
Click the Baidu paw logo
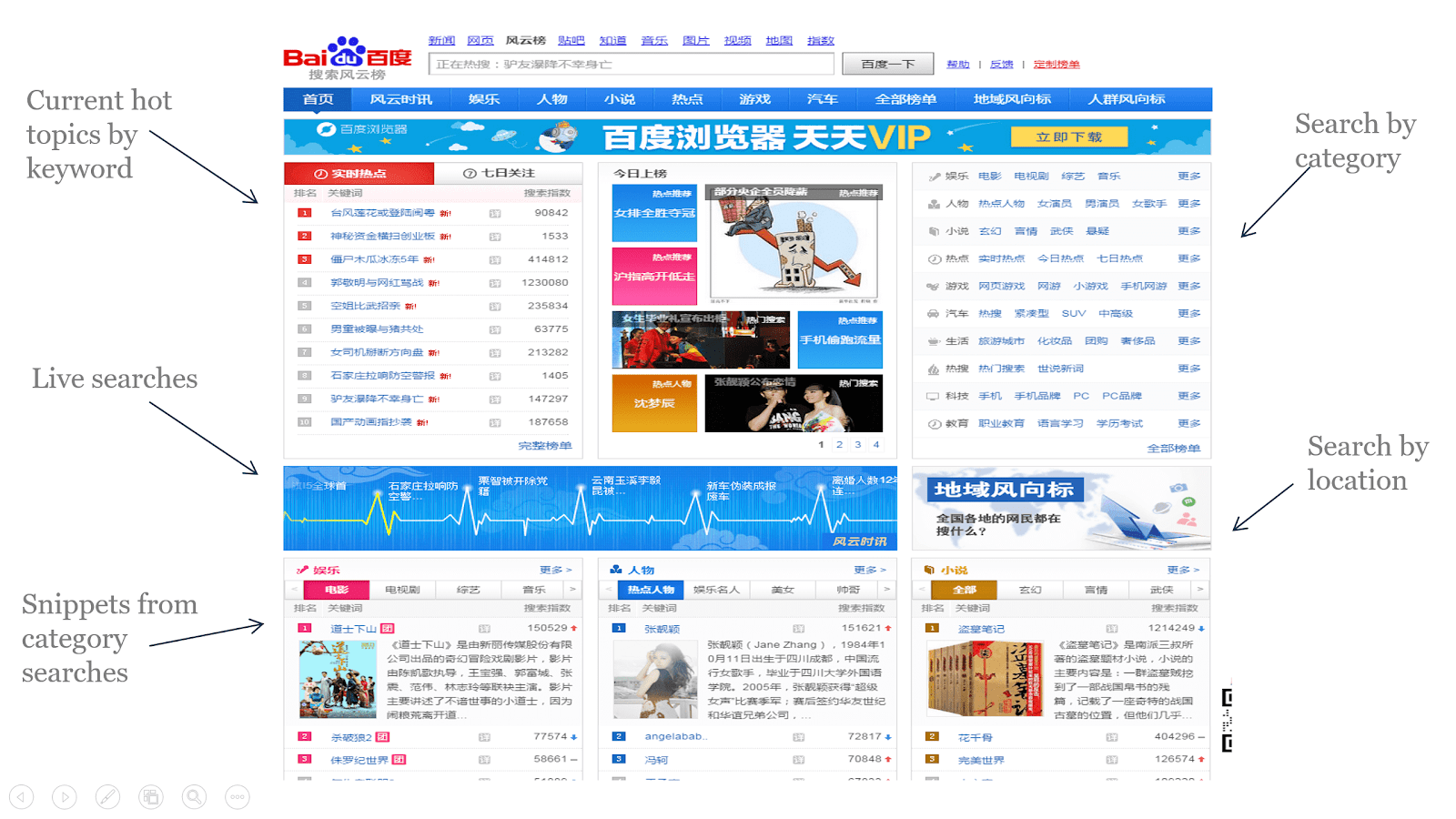coord(346,52)
